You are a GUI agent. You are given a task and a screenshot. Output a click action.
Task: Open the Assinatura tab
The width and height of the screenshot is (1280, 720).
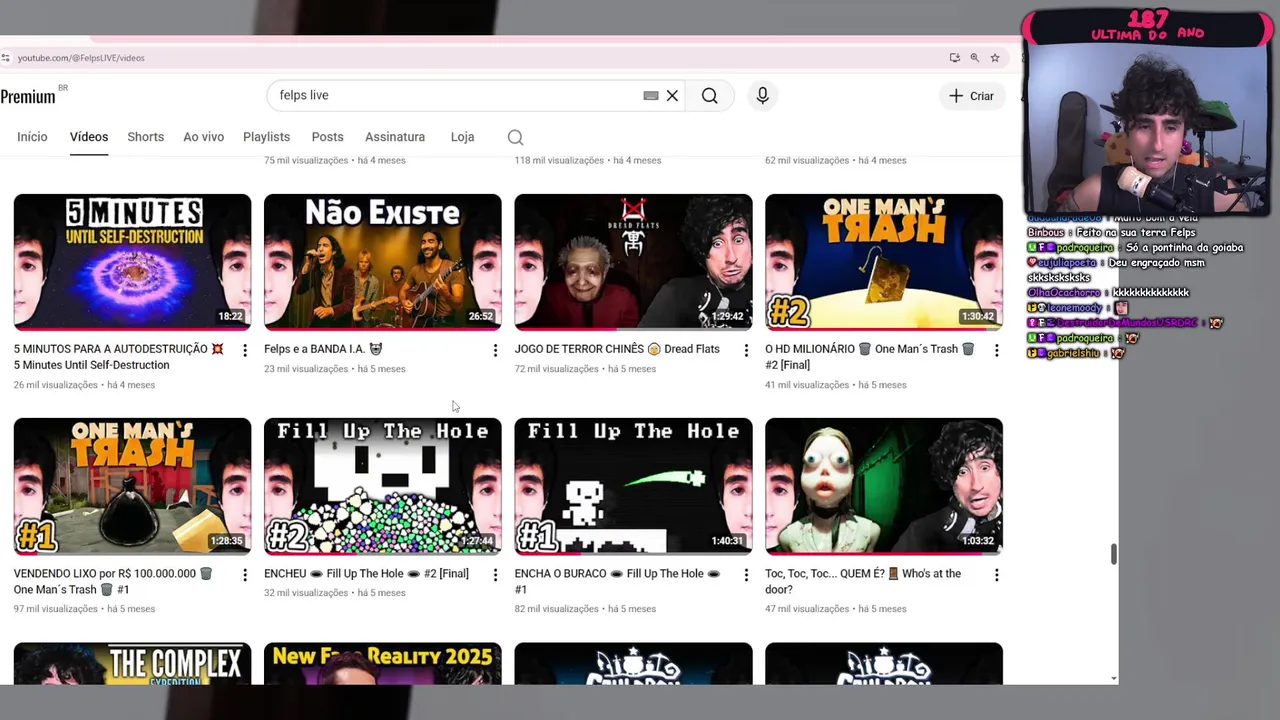(x=395, y=137)
